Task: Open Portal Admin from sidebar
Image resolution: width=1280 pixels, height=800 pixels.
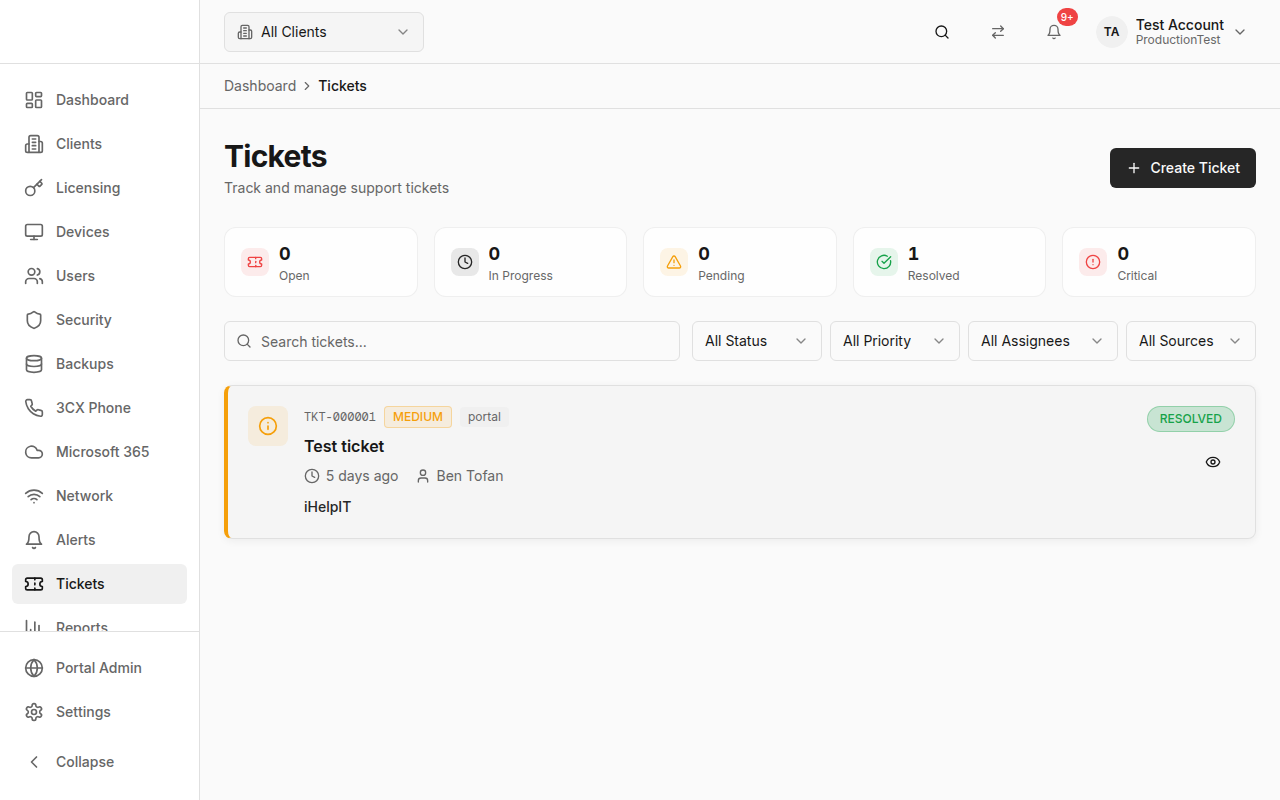Action: pos(99,668)
